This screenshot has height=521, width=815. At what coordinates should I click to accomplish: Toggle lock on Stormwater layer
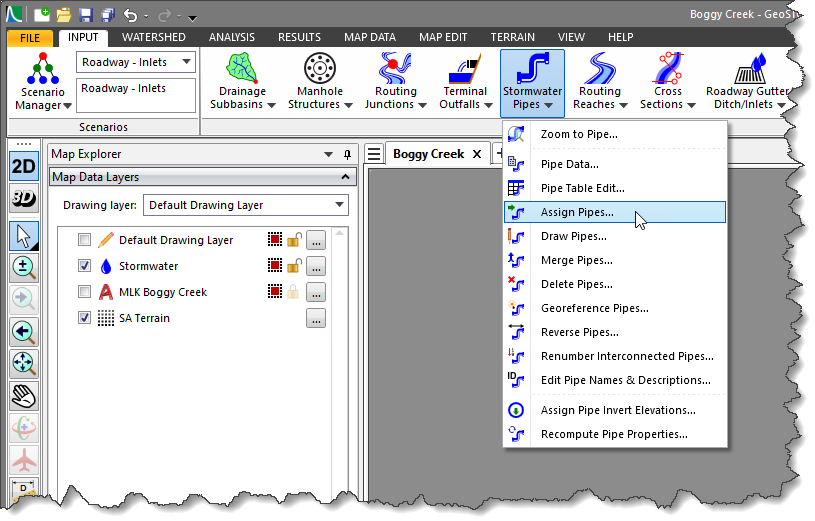click(294, 266)
